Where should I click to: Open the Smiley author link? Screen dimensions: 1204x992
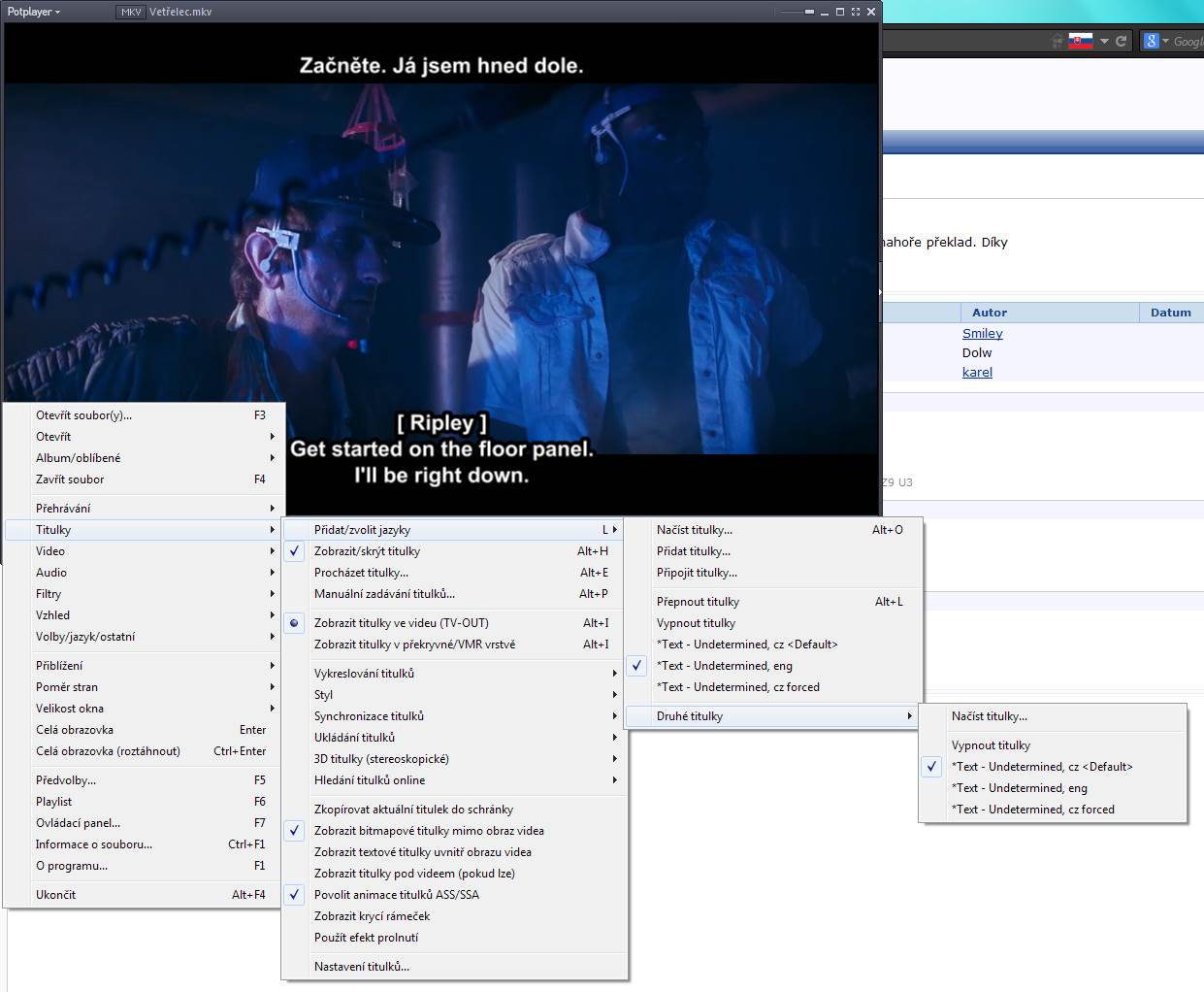[x=982, y=334]
